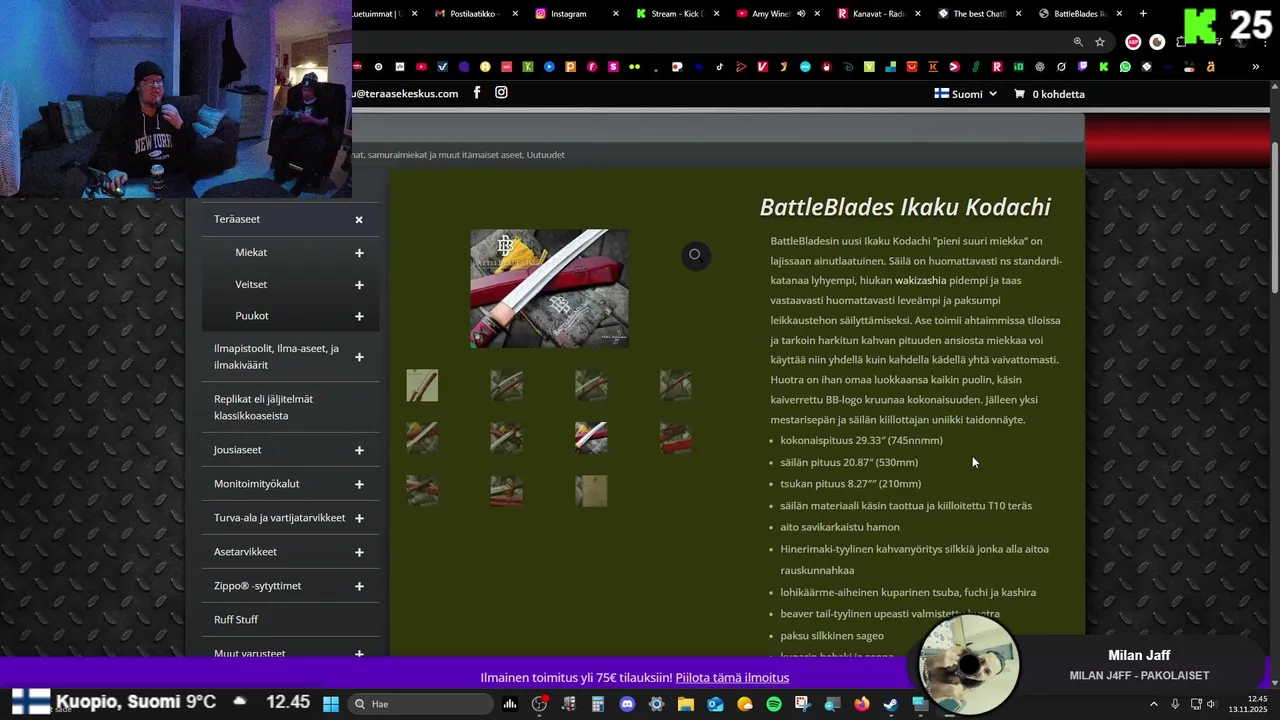Close the Instagram tab
The width and height of the screenshot is (1280, 720).
coord(616,14)
